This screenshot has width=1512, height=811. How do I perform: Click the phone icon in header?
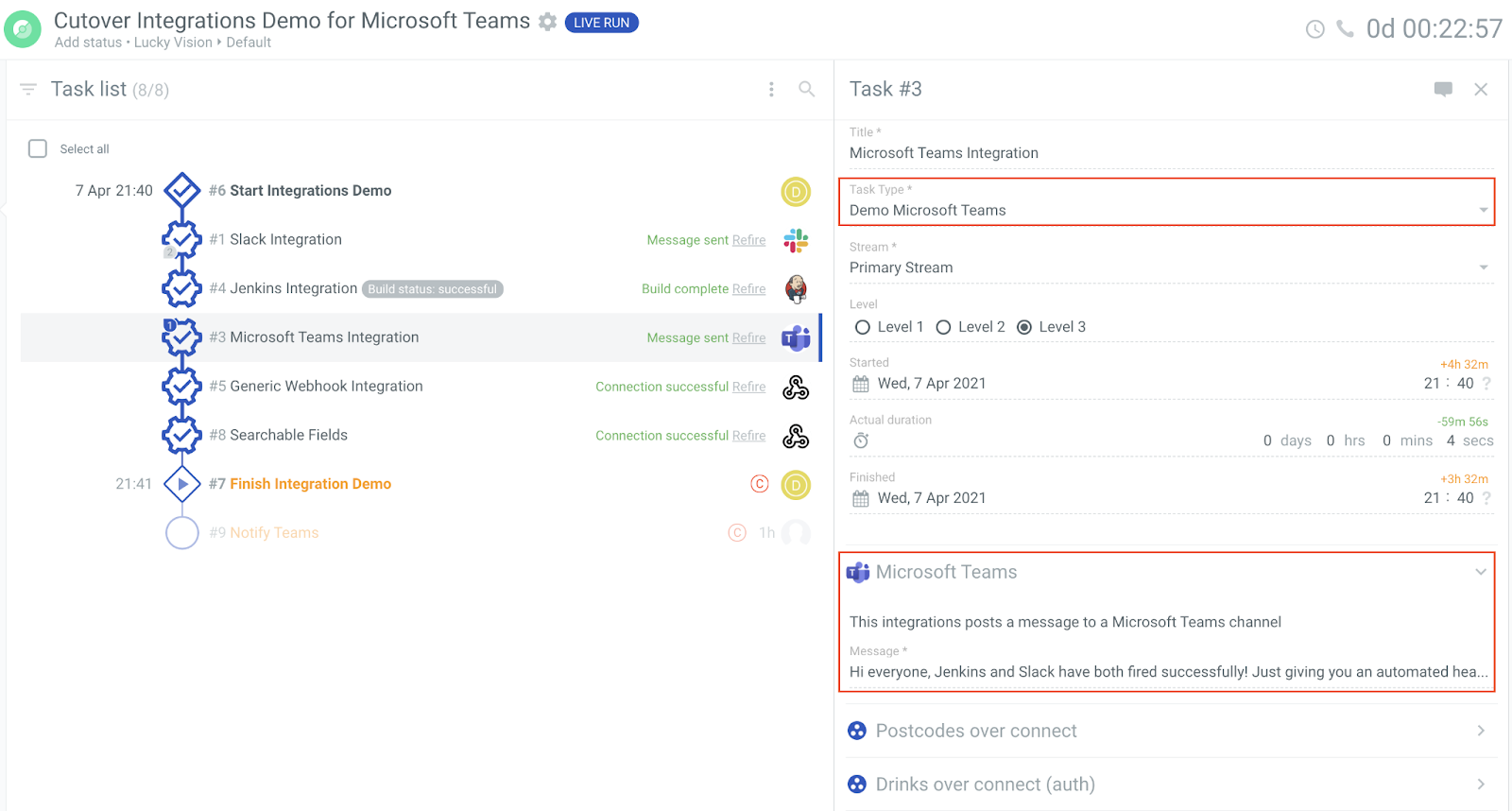[x=1345, y=29]
